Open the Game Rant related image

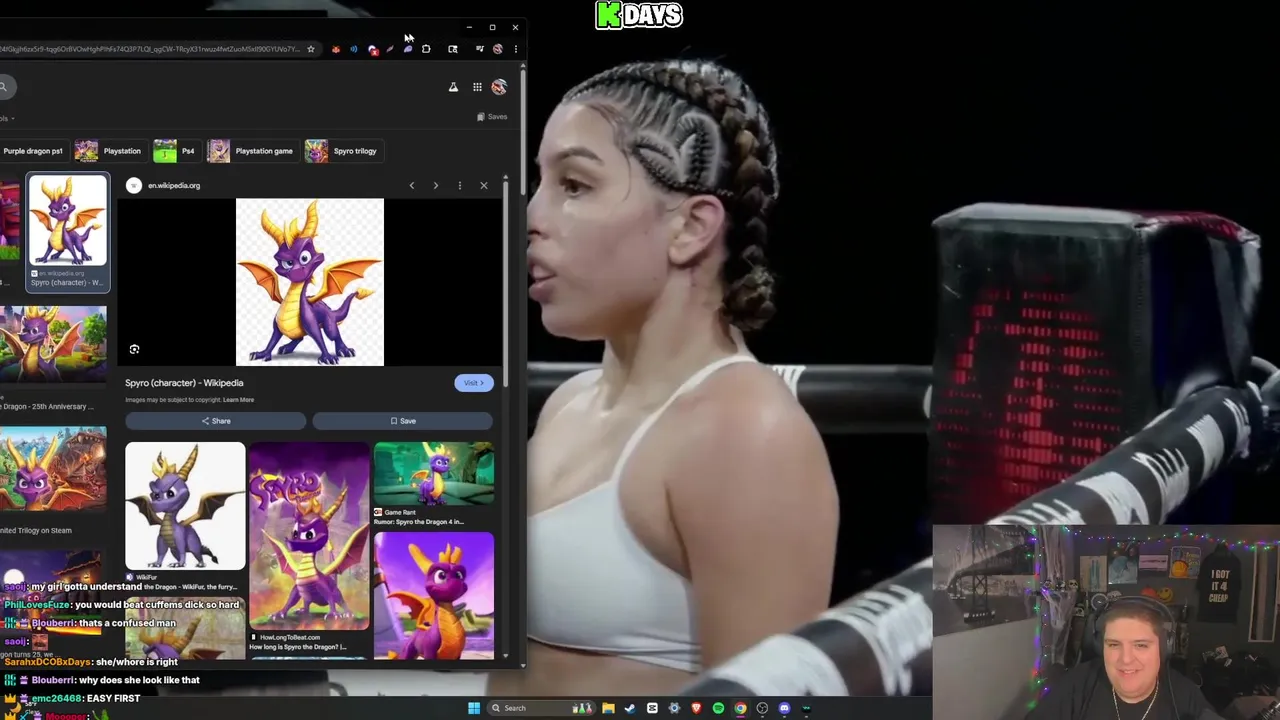(x=434, y=474)
